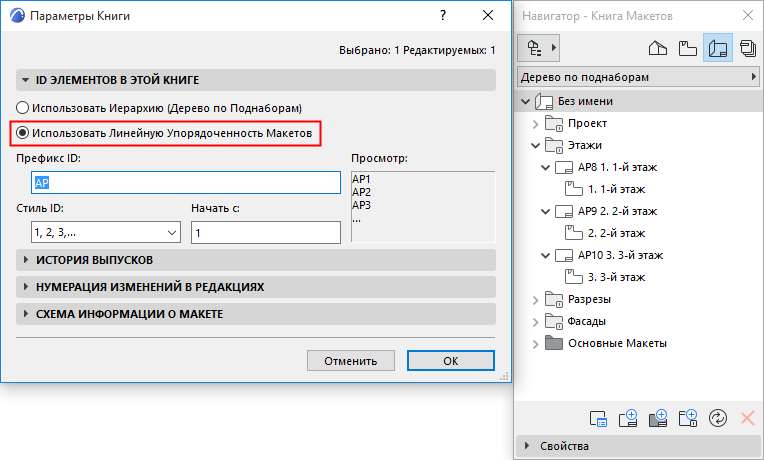Click the Просмотр preview list box

click(423, 207)
